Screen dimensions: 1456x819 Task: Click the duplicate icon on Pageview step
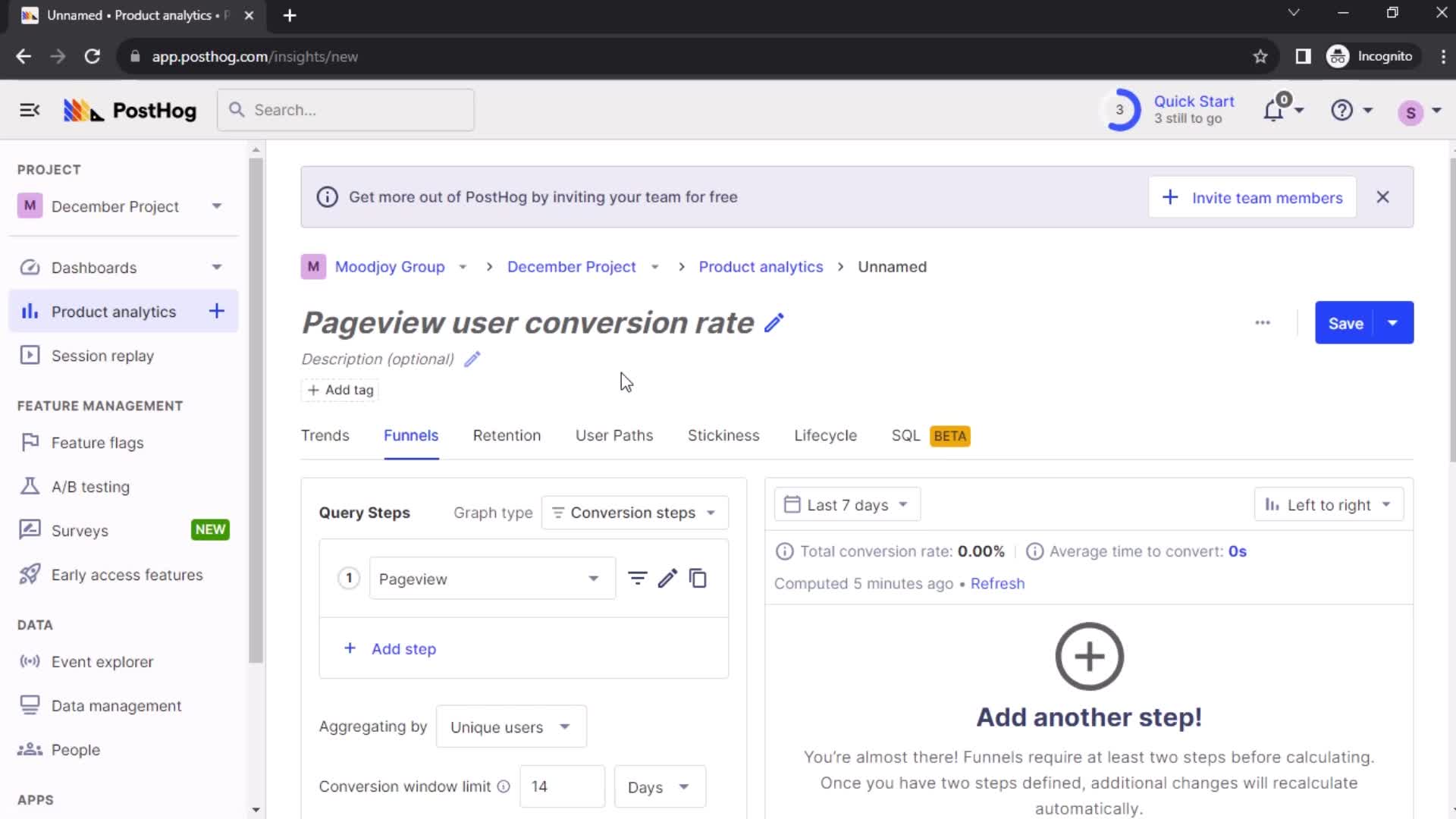click(699, 578)
